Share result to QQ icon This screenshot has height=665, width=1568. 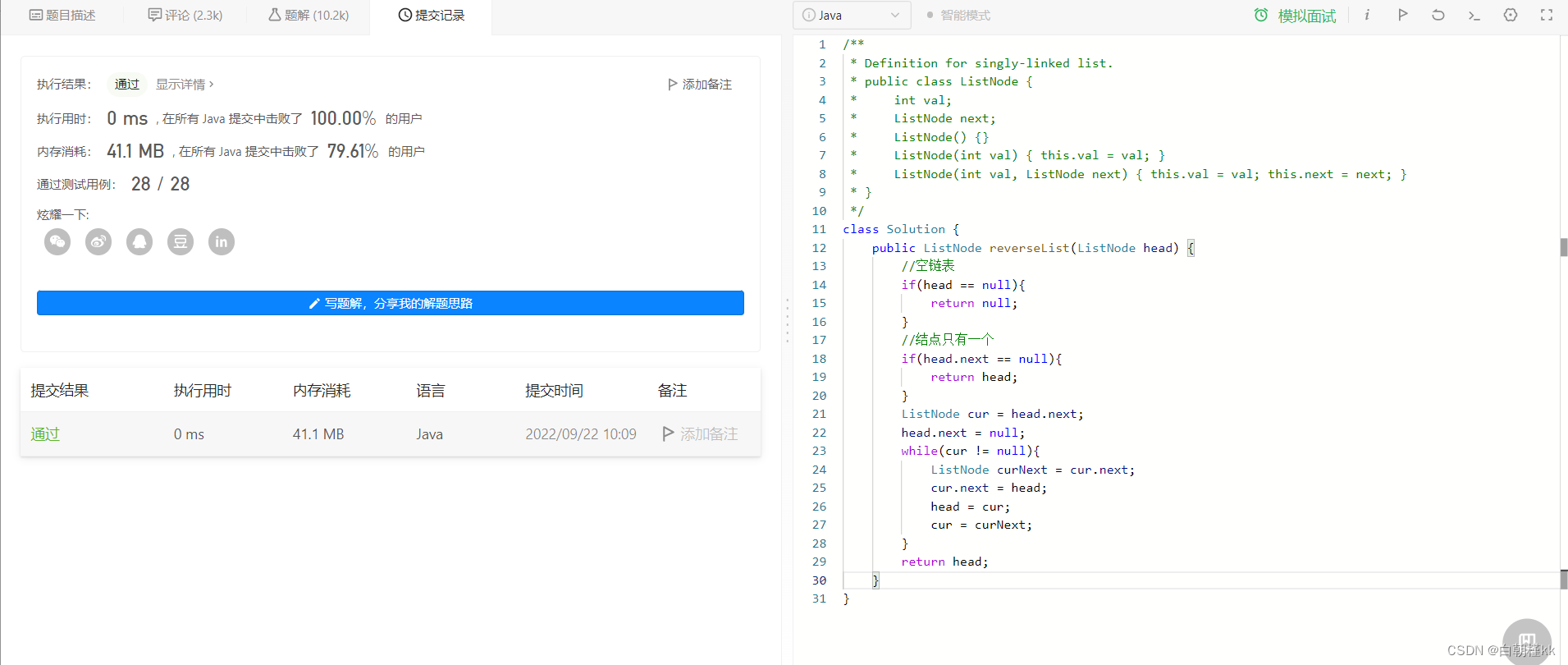tap(139, 242)
